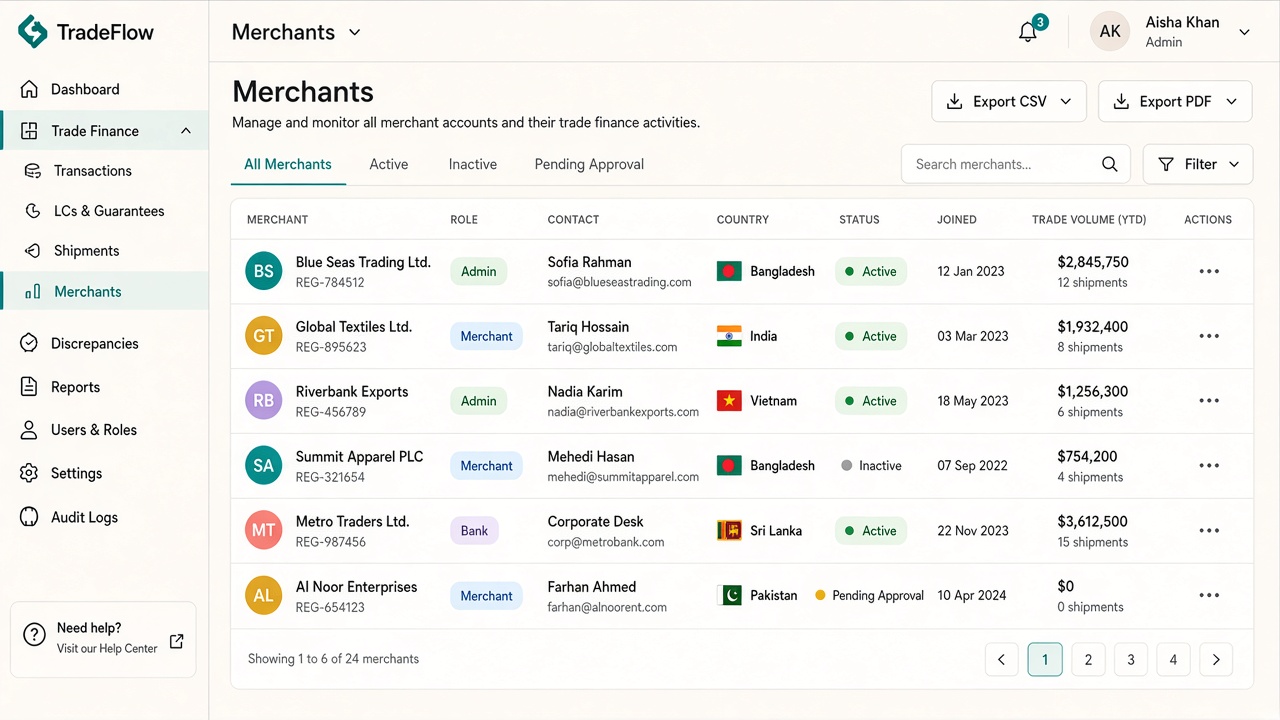This screenshot has height=720, width=1280.
Task: Click Pending Approval status for Al Noor
Action: point(870,596)
